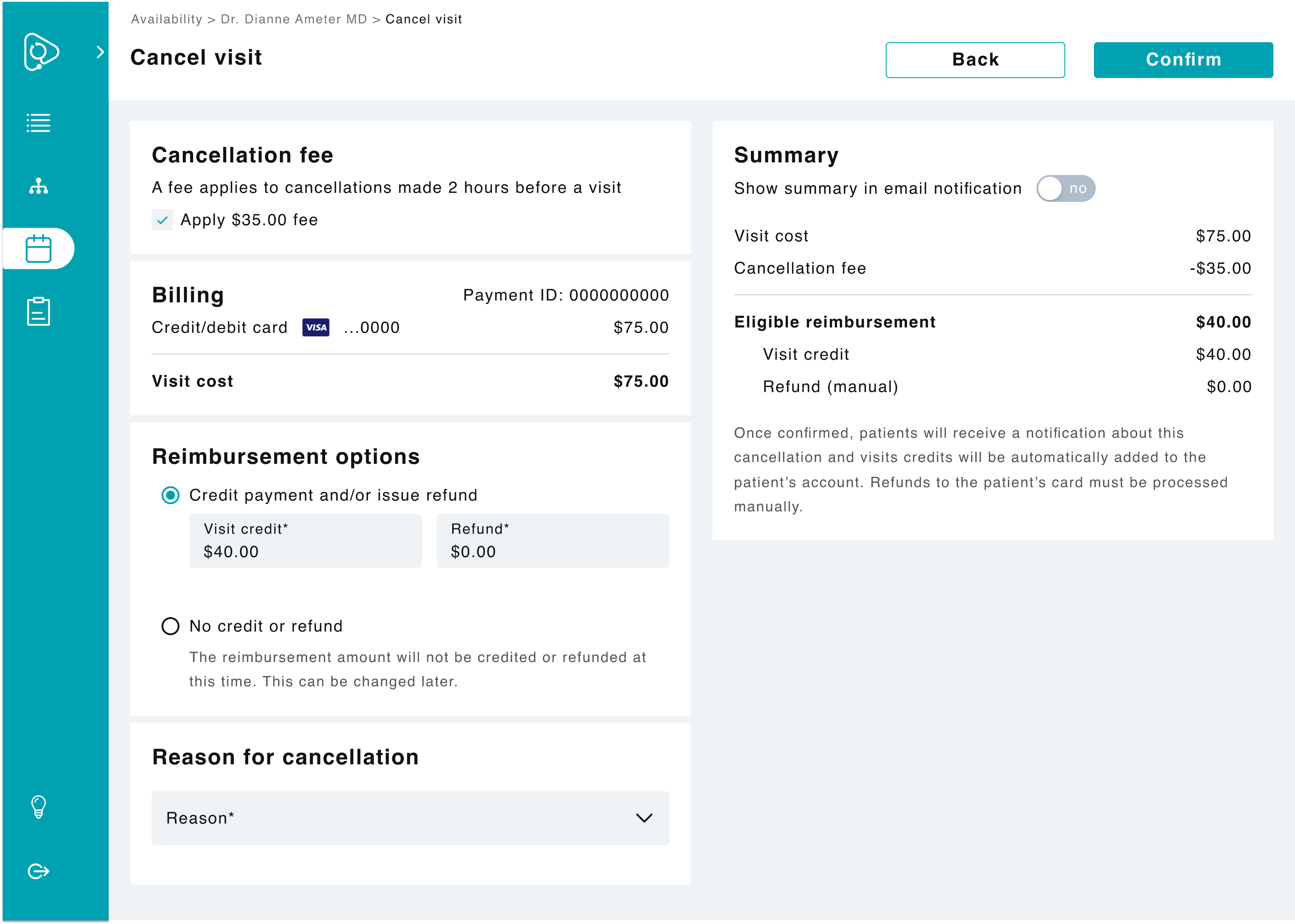Click the stethoscope app logo
Image resolution: width=1295 pixels, height=924 pixels.
click(x=41, y=52)
